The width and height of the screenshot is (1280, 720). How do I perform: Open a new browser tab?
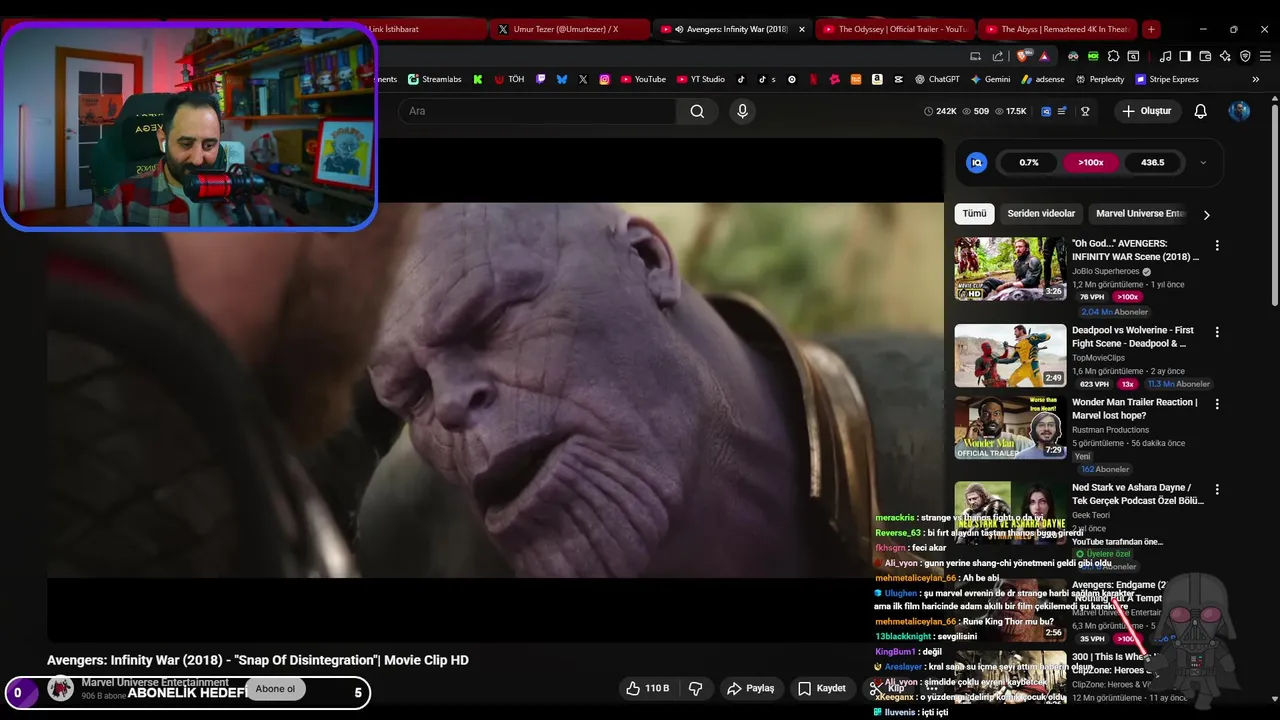point(1151,29)
